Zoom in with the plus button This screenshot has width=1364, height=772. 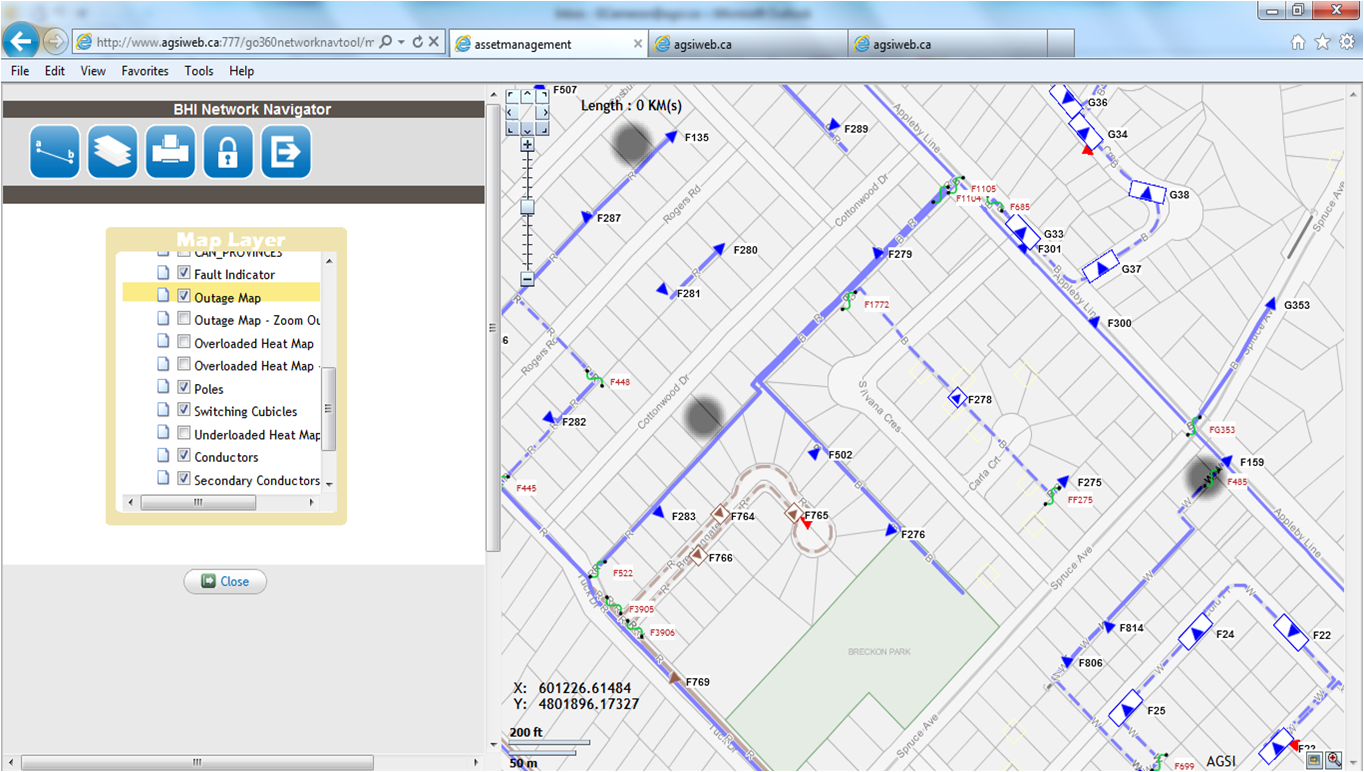527,145
